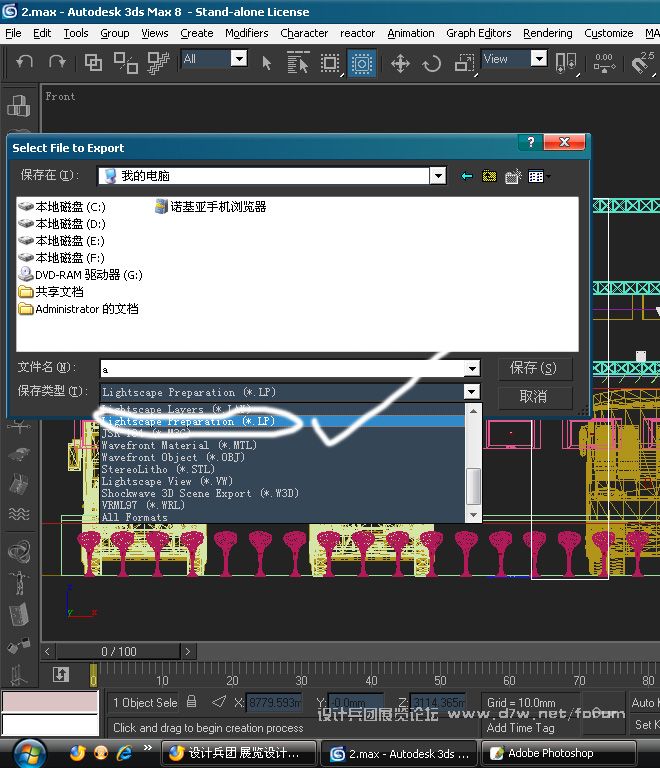
Task: Click the back arrow in export dialog
Action: click(x=467, y=176)
